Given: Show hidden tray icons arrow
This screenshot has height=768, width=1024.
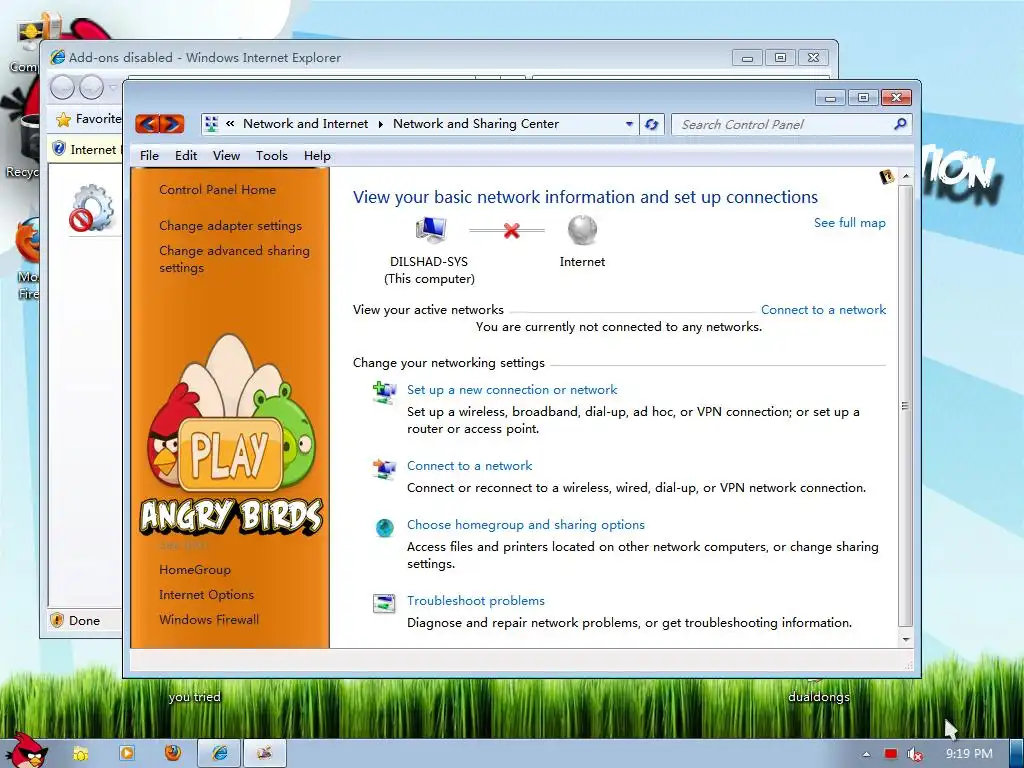Looking at the screenshot, I should pyautogui.click(x=866, y=754).
